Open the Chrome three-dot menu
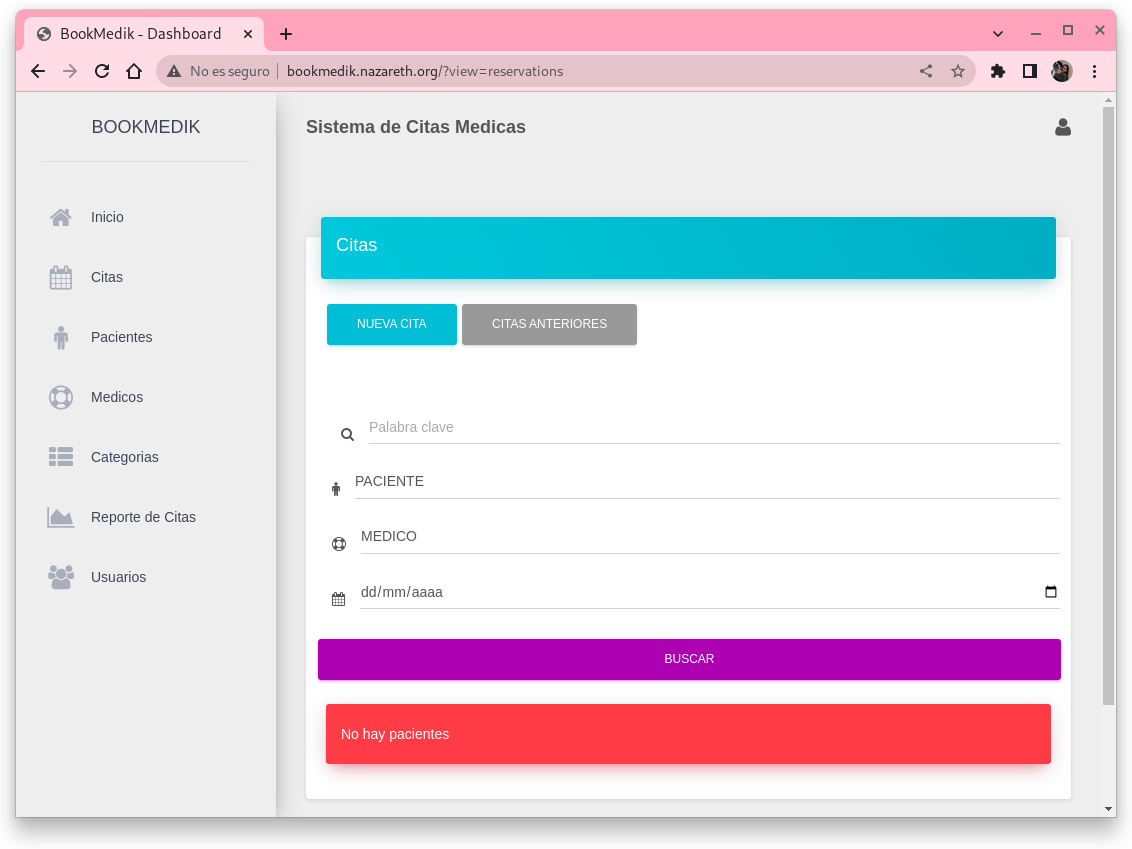This screenshot has height=849, width=1132. point(1095,71)
